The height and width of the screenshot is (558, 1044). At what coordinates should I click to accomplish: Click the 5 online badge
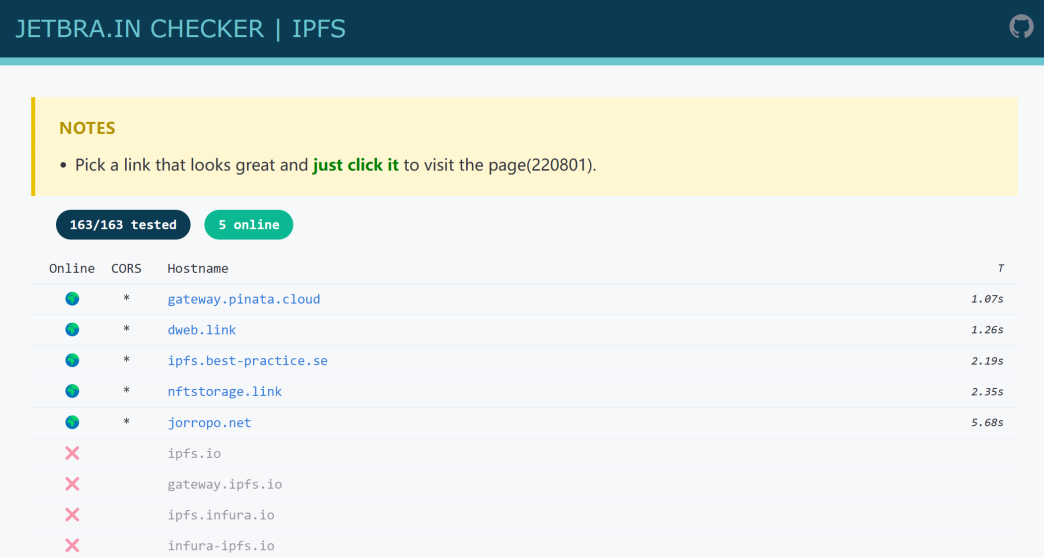click(x=248, y=225)
